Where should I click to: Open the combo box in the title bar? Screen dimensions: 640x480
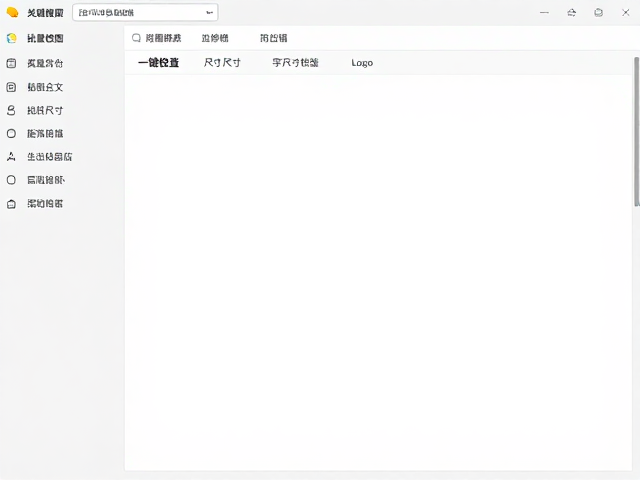point(145,13)
